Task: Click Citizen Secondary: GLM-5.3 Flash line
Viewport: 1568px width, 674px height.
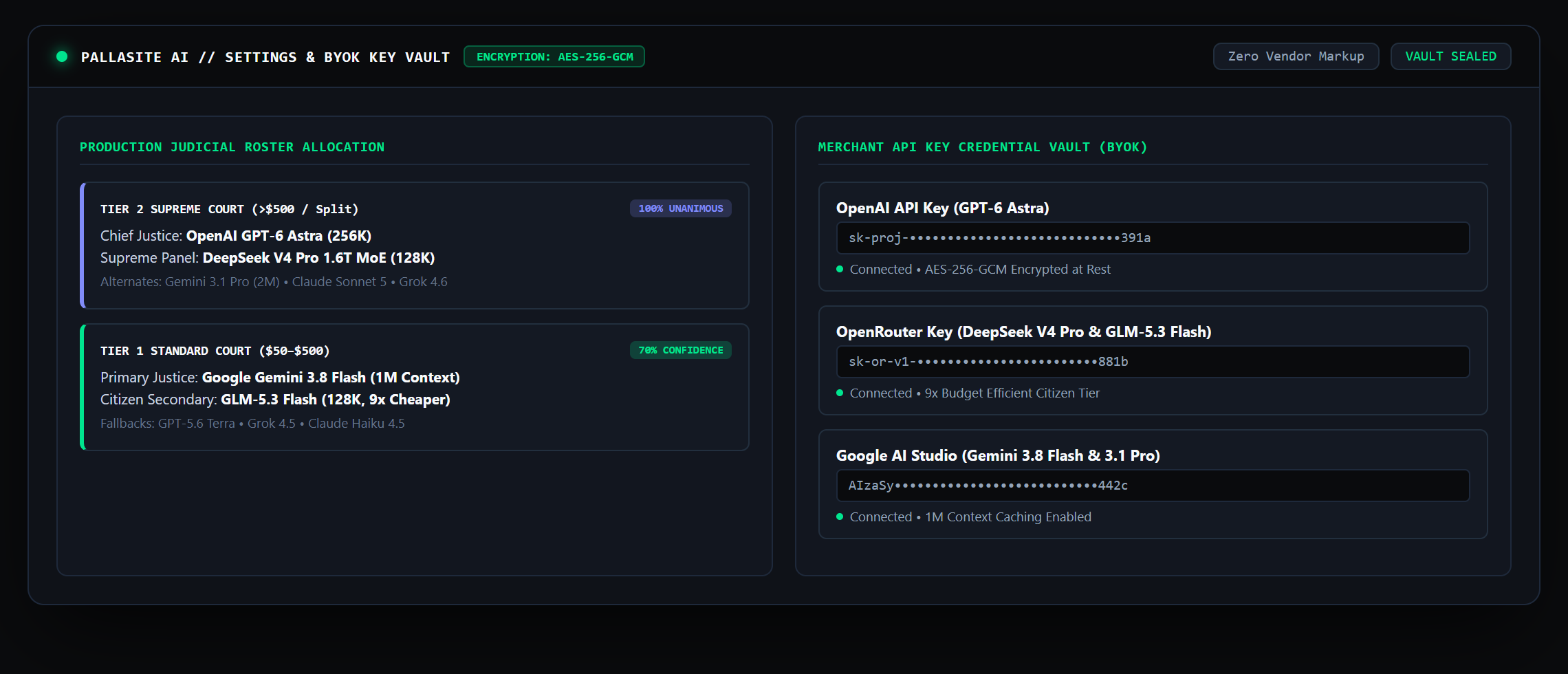Action: click(x=275, y=400)
